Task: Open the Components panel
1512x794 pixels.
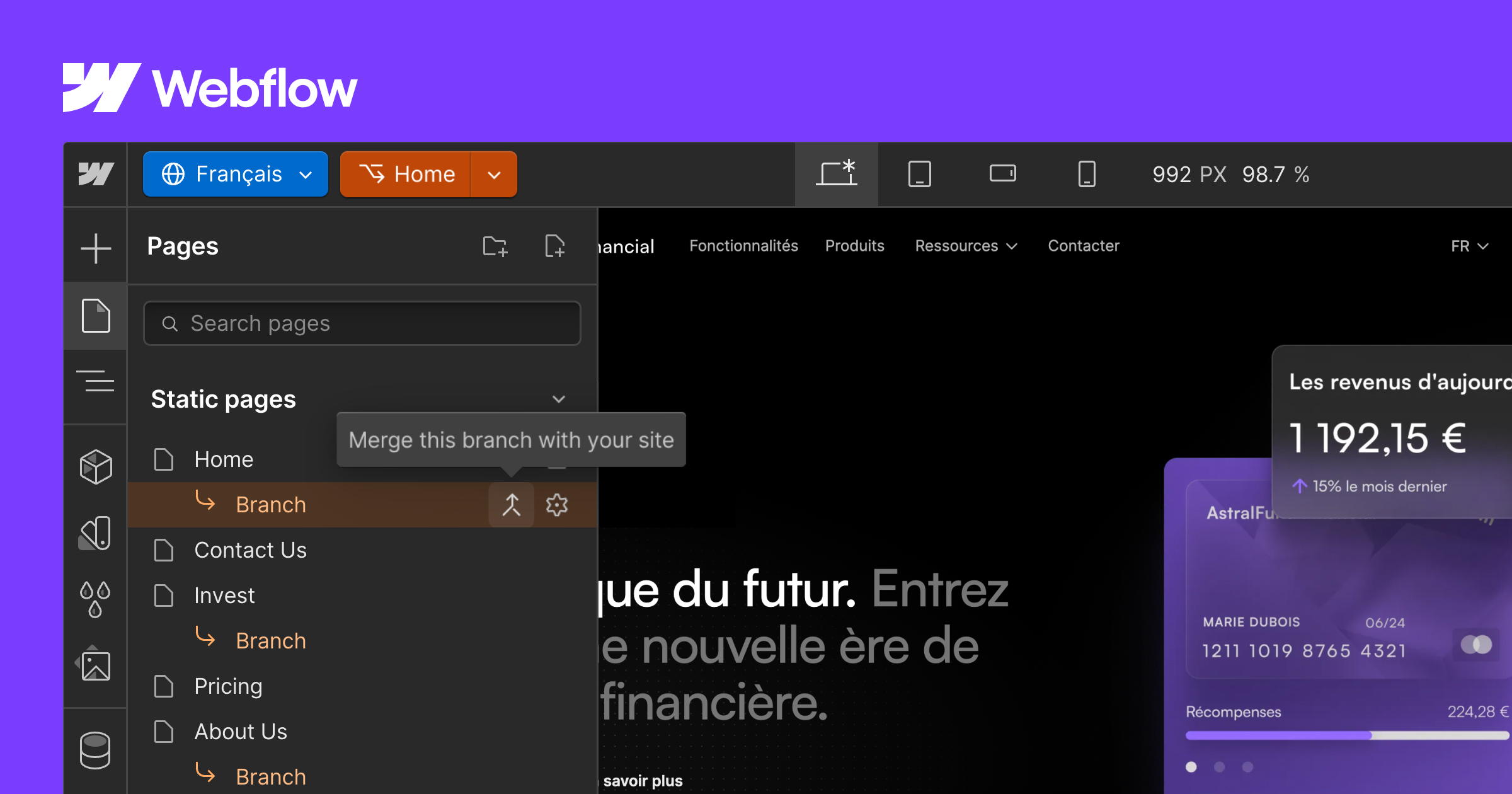Action: (96, 466)
